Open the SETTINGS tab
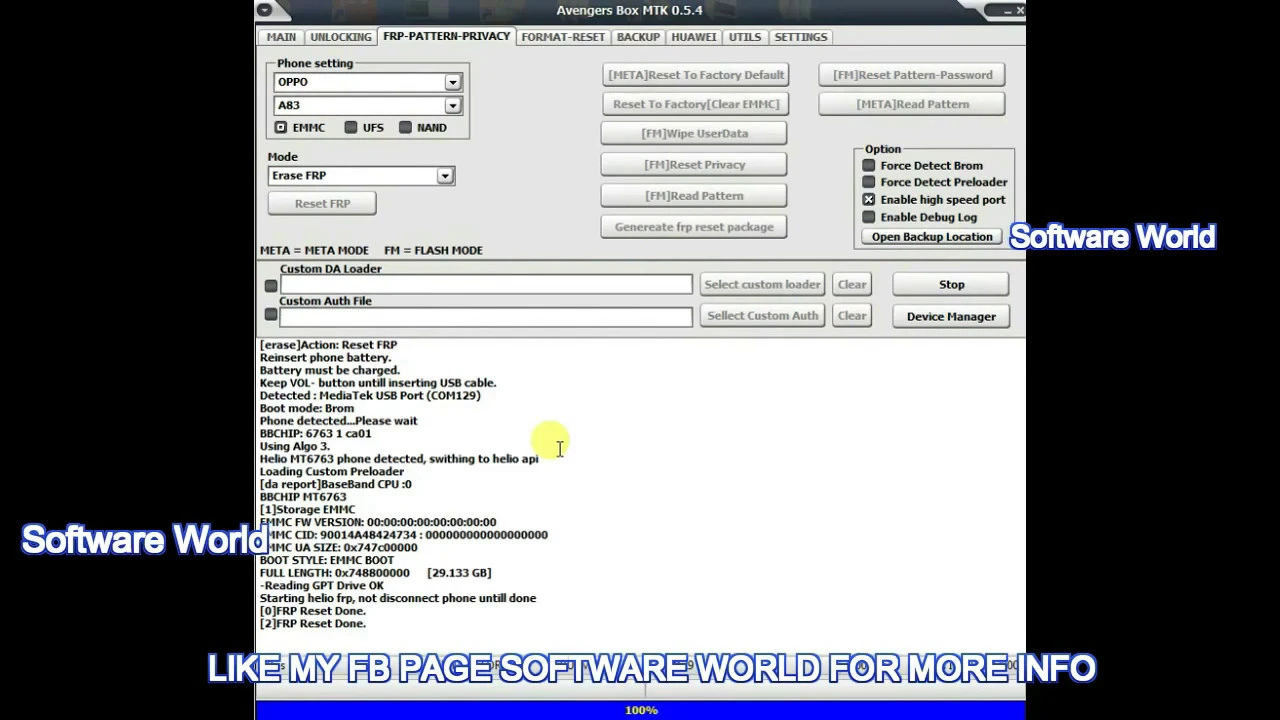Screen dimensions: 1280x720 801,37
